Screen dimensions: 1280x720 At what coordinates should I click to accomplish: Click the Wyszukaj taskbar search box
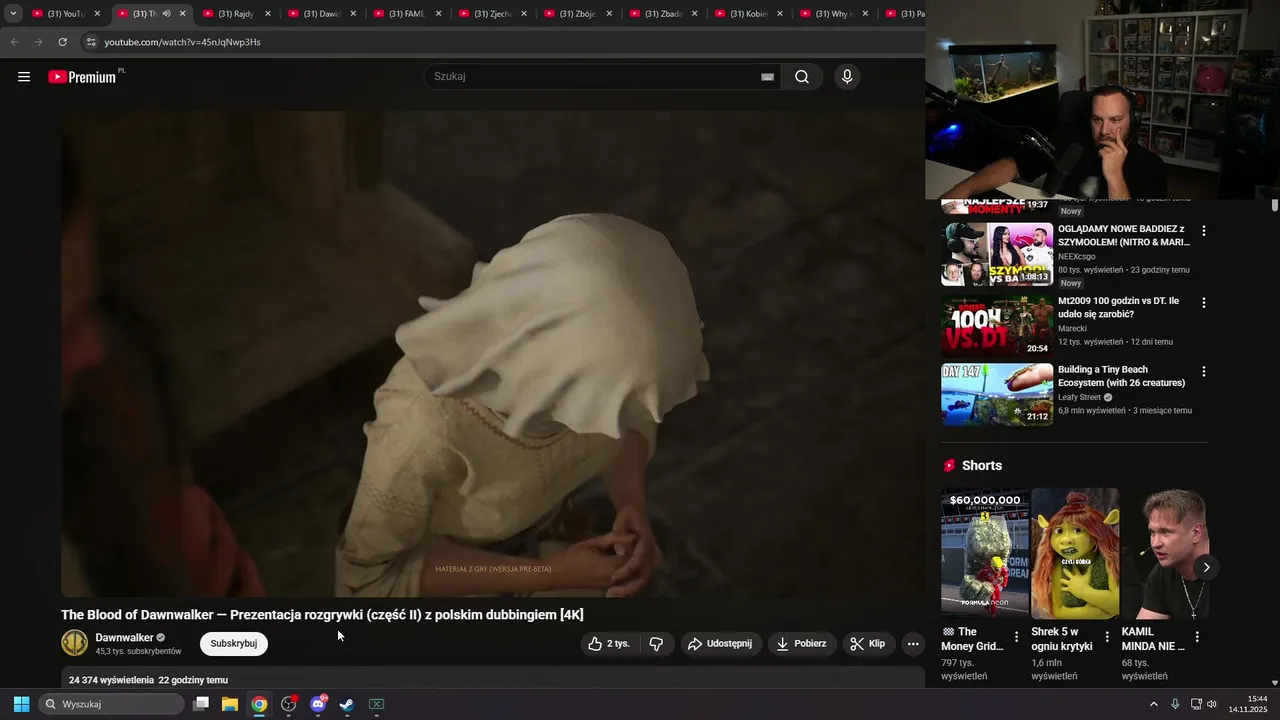pos(112,704)
